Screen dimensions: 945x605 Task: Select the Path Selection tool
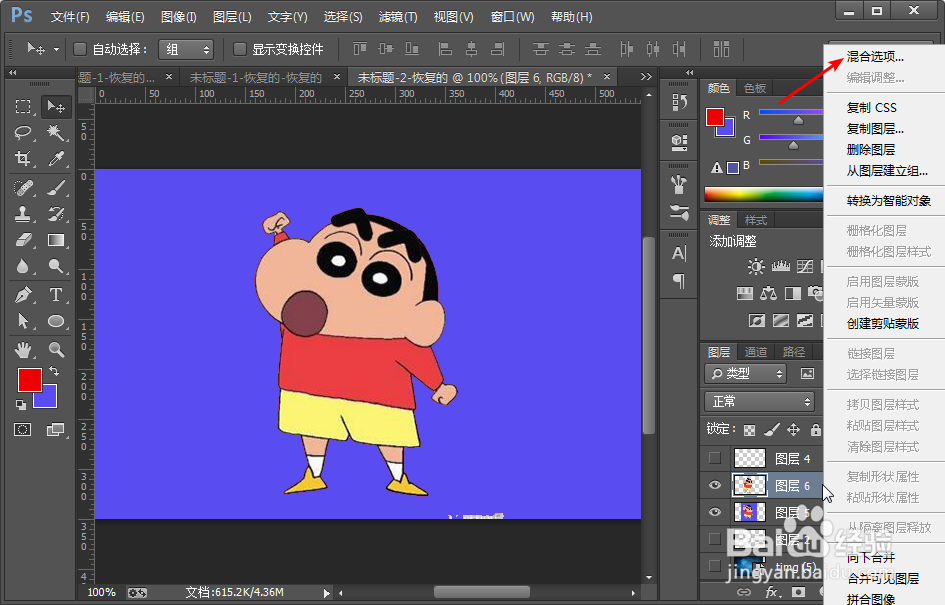point(23,321)
